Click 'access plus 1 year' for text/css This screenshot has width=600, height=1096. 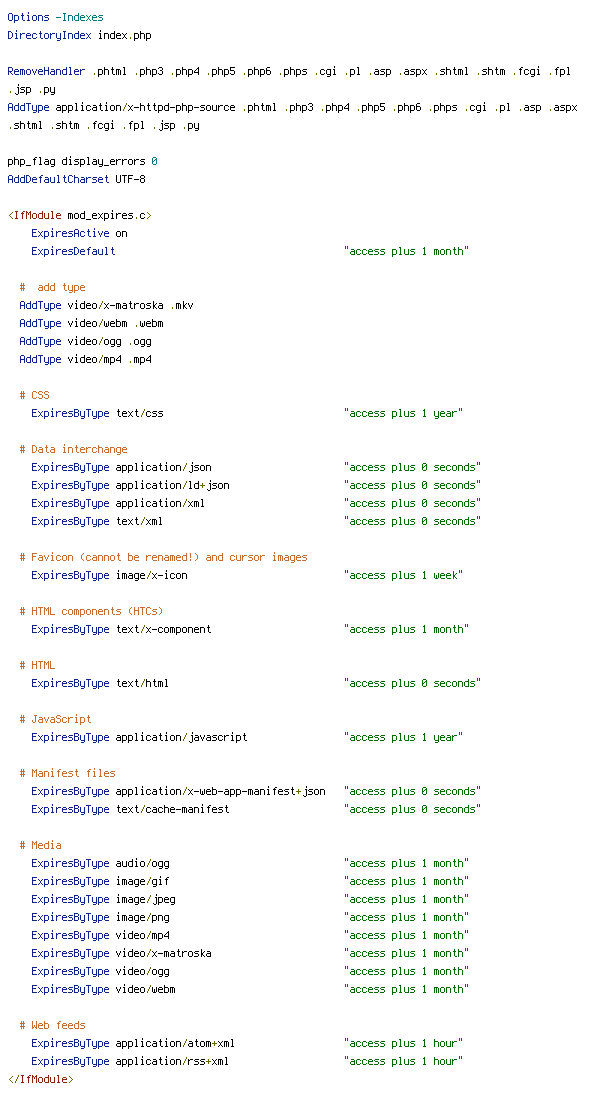(403, 414)
